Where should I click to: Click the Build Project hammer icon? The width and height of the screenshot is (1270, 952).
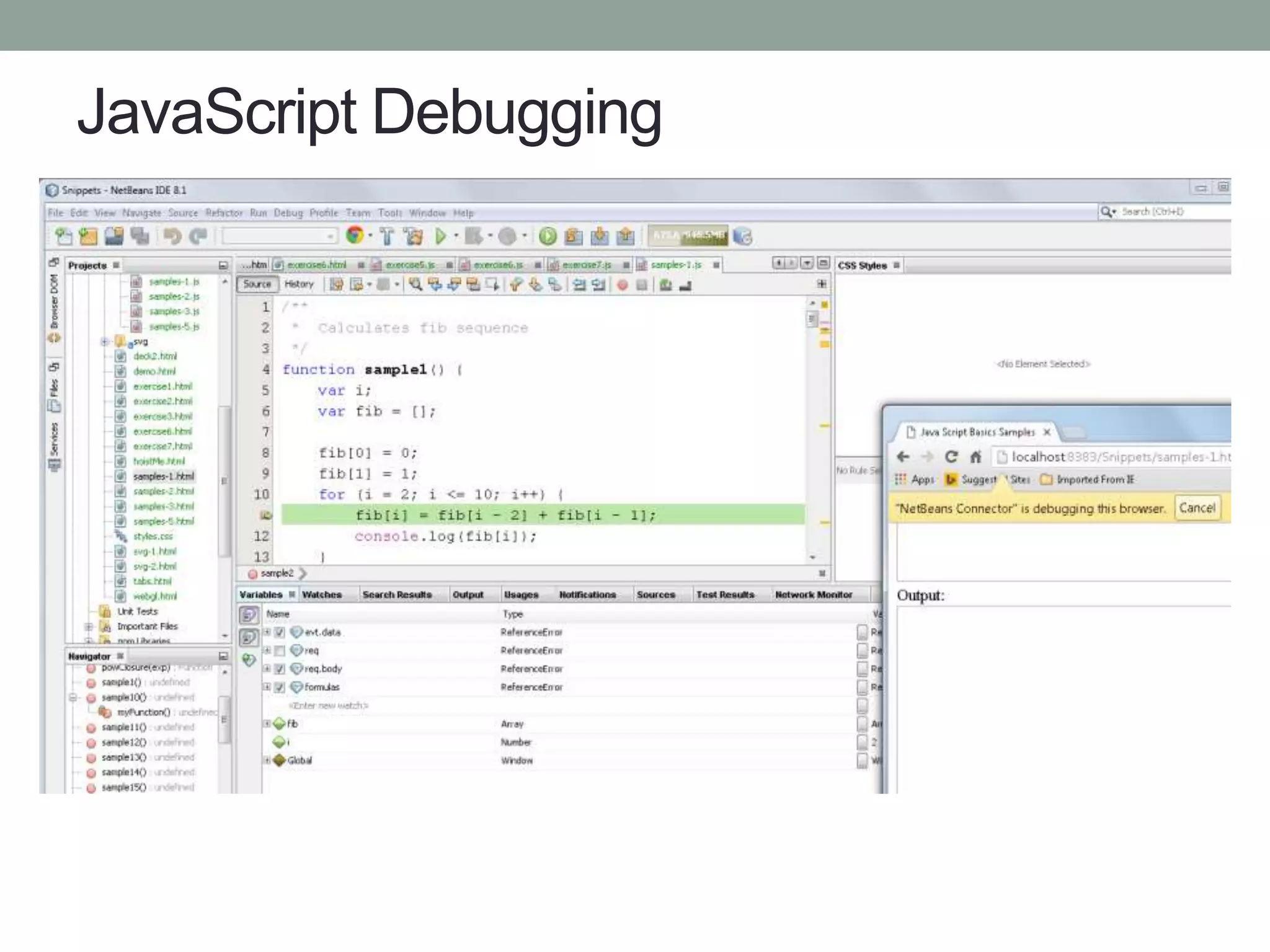pos(387,236)
